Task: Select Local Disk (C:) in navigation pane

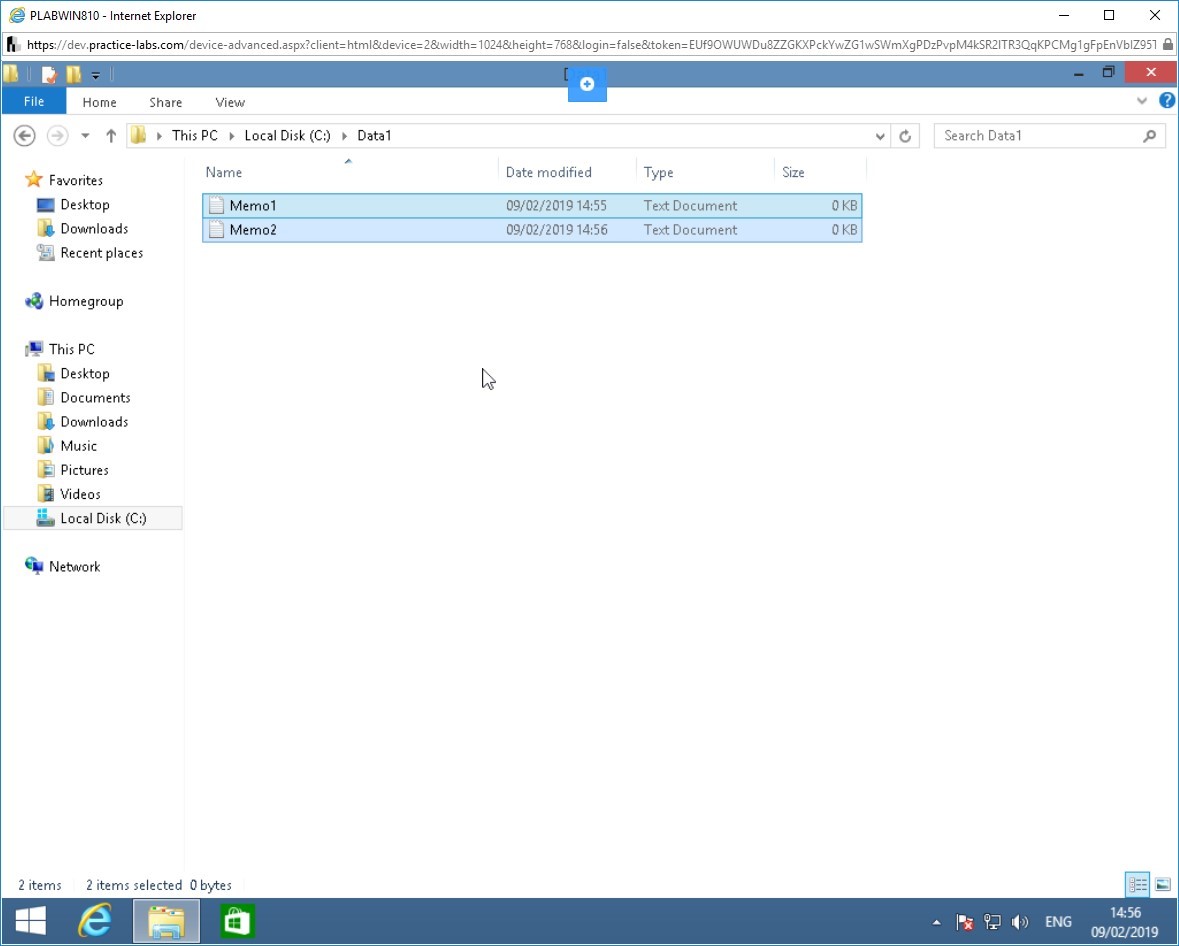Action: pos(93,518)
